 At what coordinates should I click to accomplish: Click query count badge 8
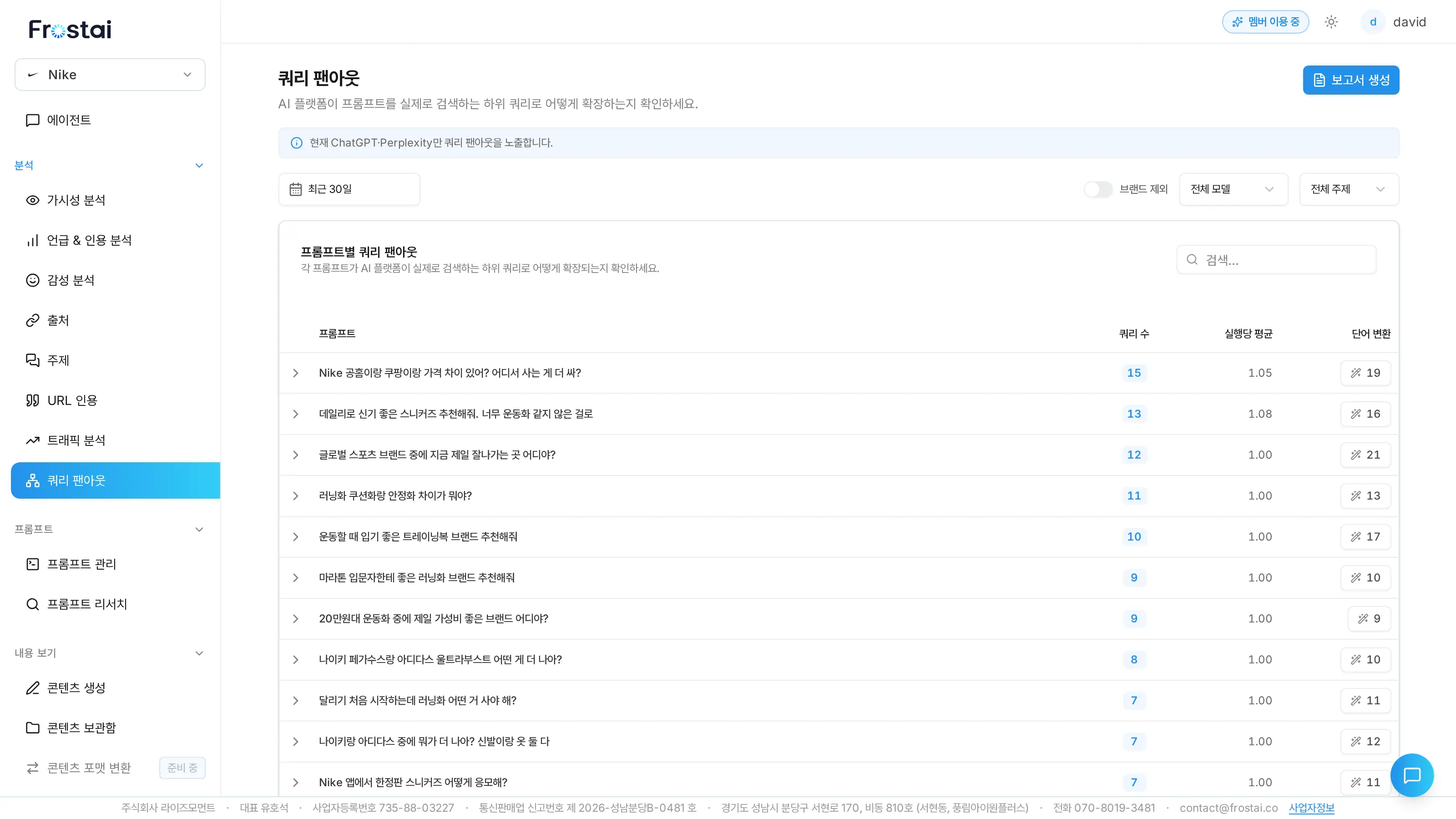click(x=1134, y=660)
